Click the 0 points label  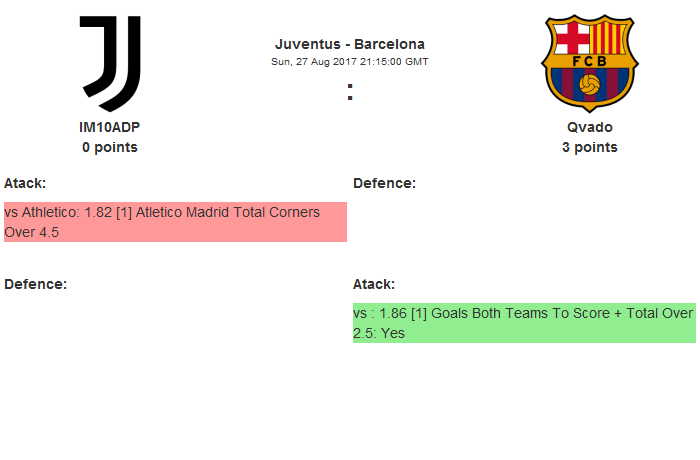point(110,147)
